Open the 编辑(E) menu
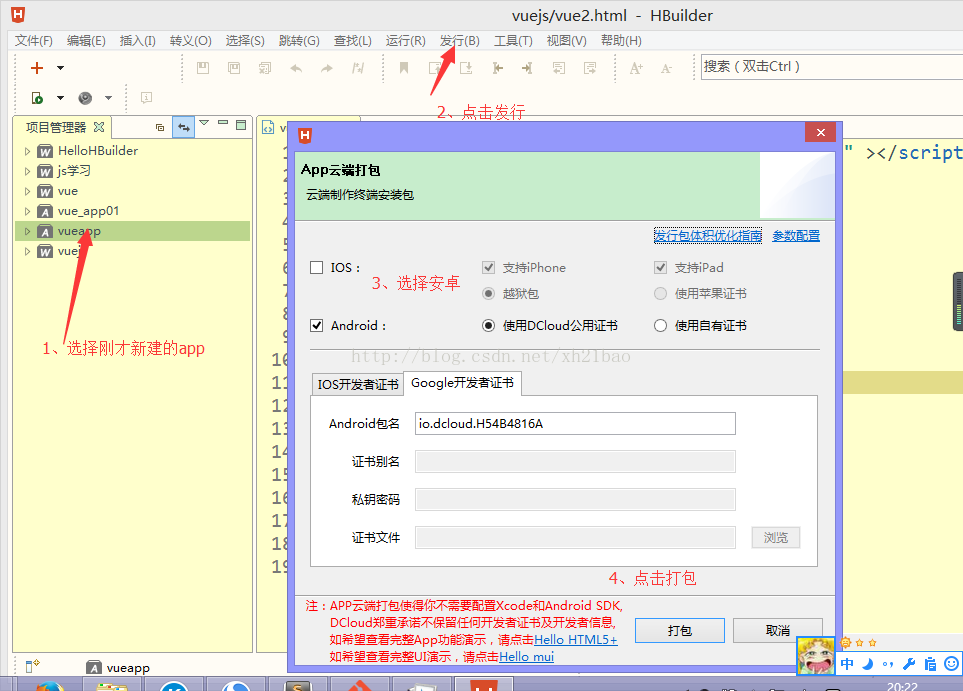The width and height of the screenshot is (963, 691). [x=86, y=41]
